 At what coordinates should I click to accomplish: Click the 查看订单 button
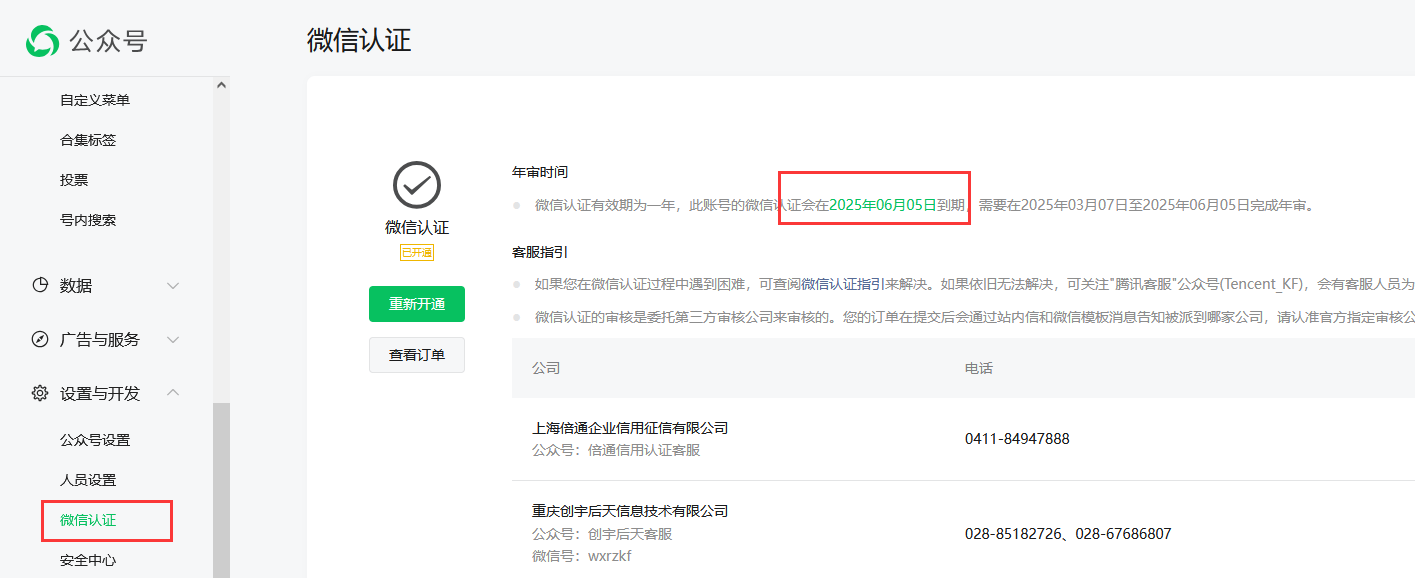click(x=417, y=355)
